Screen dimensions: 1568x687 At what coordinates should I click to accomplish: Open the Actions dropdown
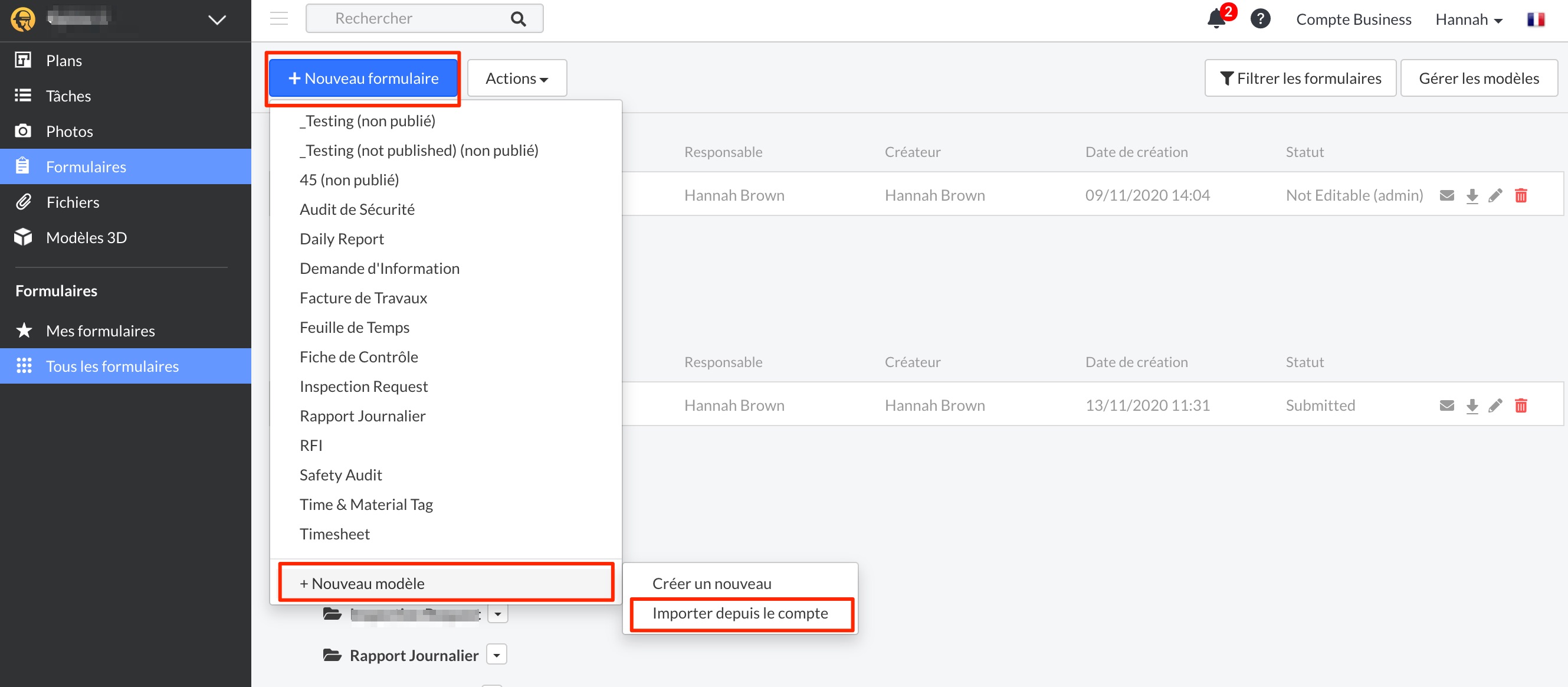tap(517, 78)
